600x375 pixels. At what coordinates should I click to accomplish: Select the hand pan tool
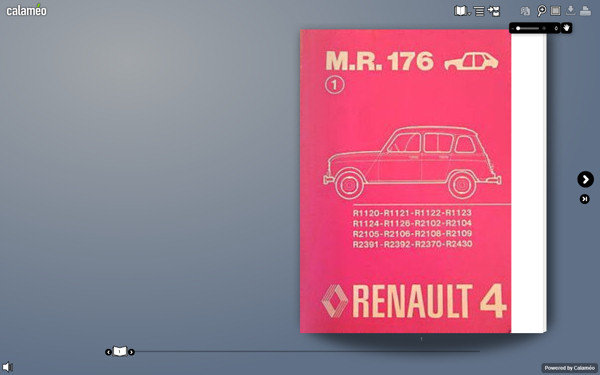566,28
